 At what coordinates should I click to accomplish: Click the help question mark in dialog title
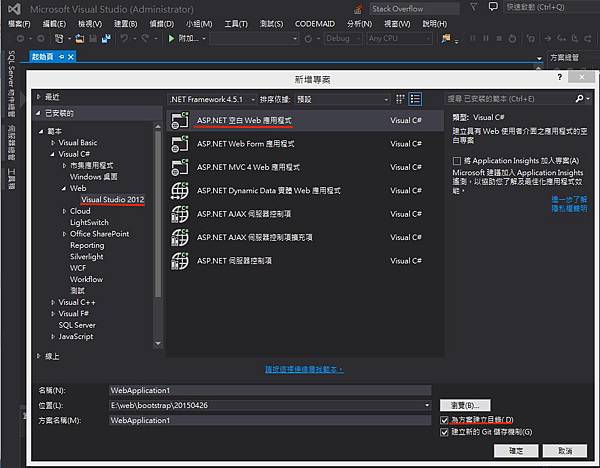tap(559, 77)
